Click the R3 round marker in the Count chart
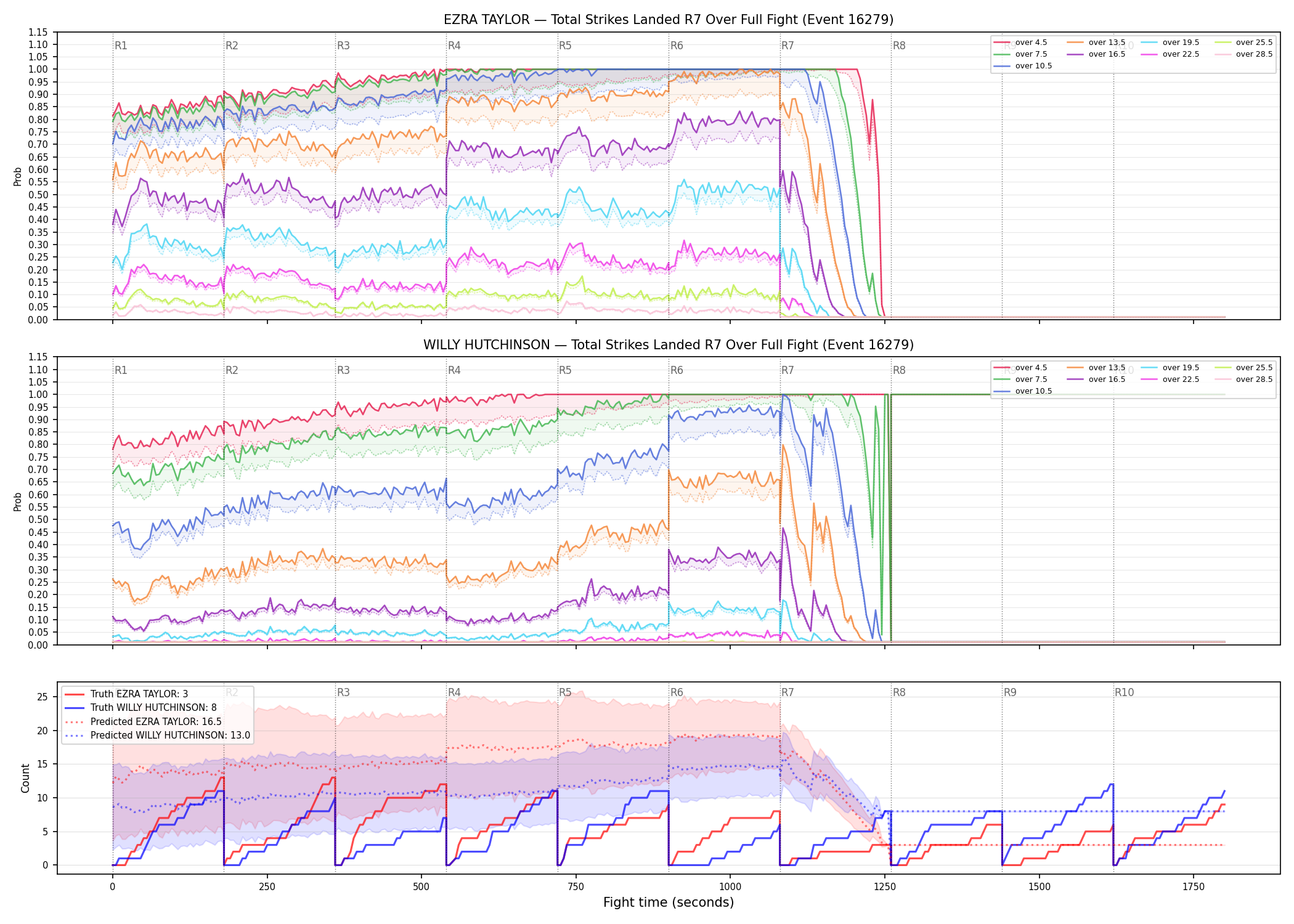 coord(343,692)
